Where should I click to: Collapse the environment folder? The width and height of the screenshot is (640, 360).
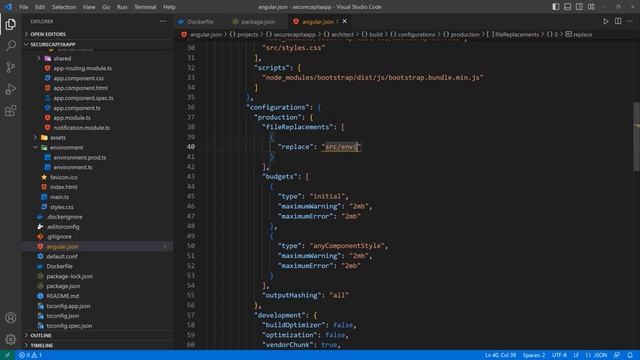pos(66,147)
